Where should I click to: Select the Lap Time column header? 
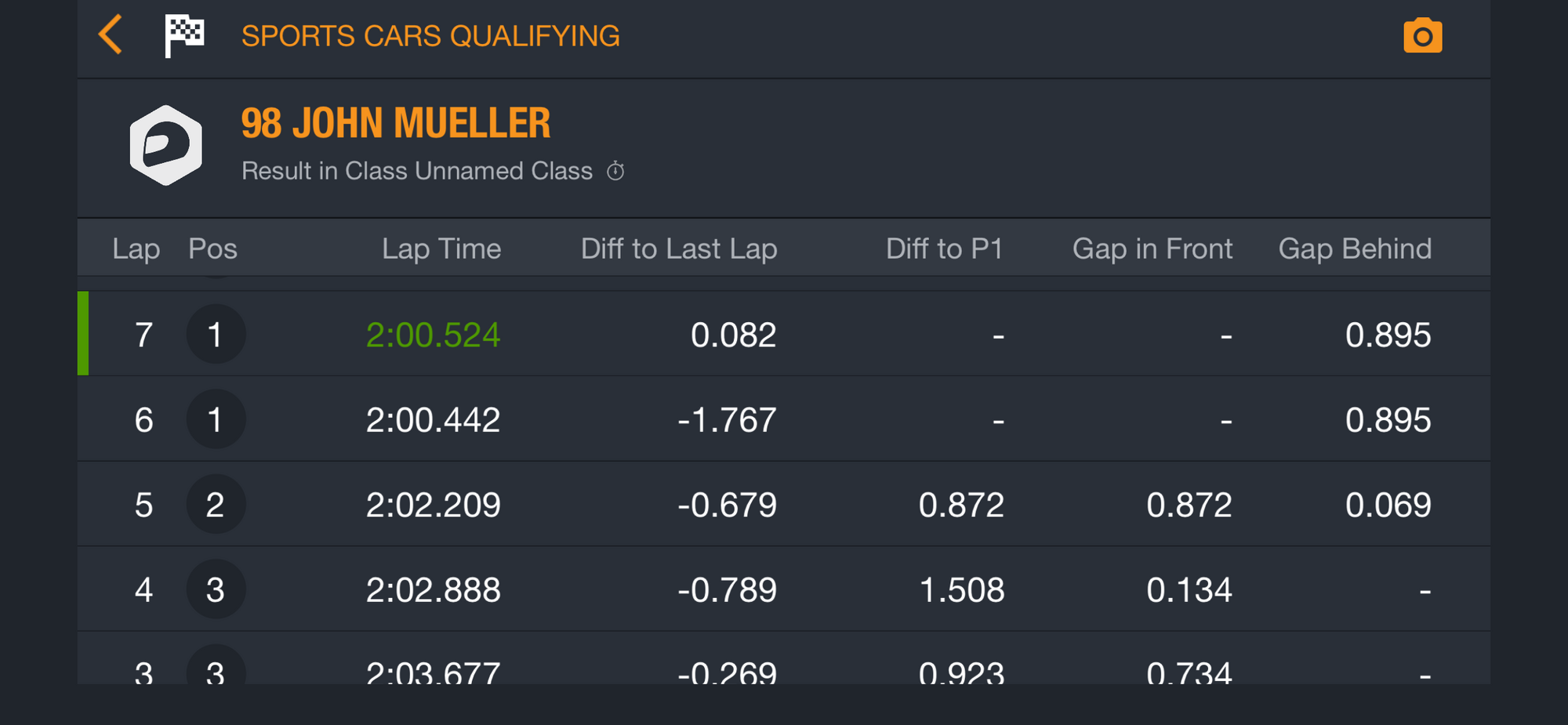tap(441, 248)
